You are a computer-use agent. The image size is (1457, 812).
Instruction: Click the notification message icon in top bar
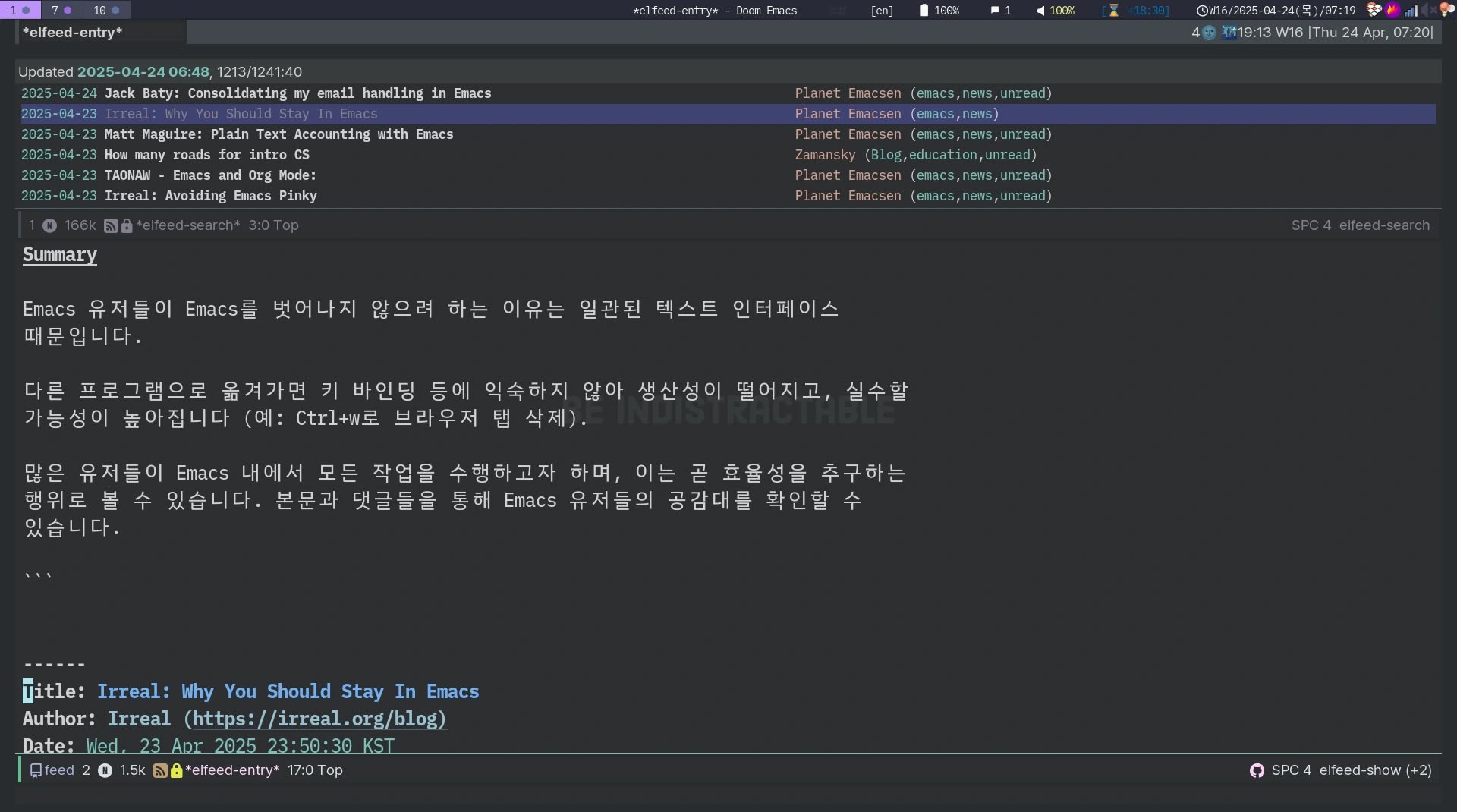pos(994,11)
